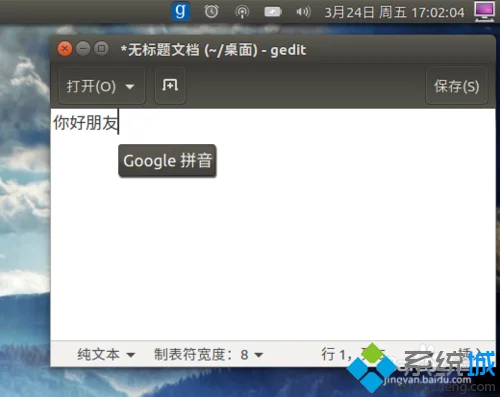Viewport: 500px width, 397px height.
Task: Open the Google Pinyin input indicator
Action: click(x=180, y=11)
